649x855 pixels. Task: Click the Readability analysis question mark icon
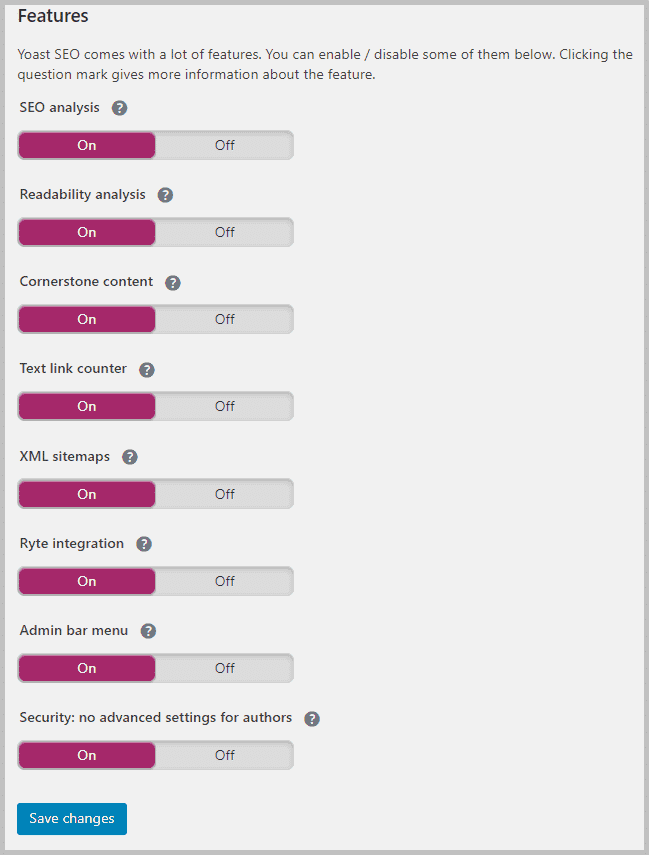point(165,195)
